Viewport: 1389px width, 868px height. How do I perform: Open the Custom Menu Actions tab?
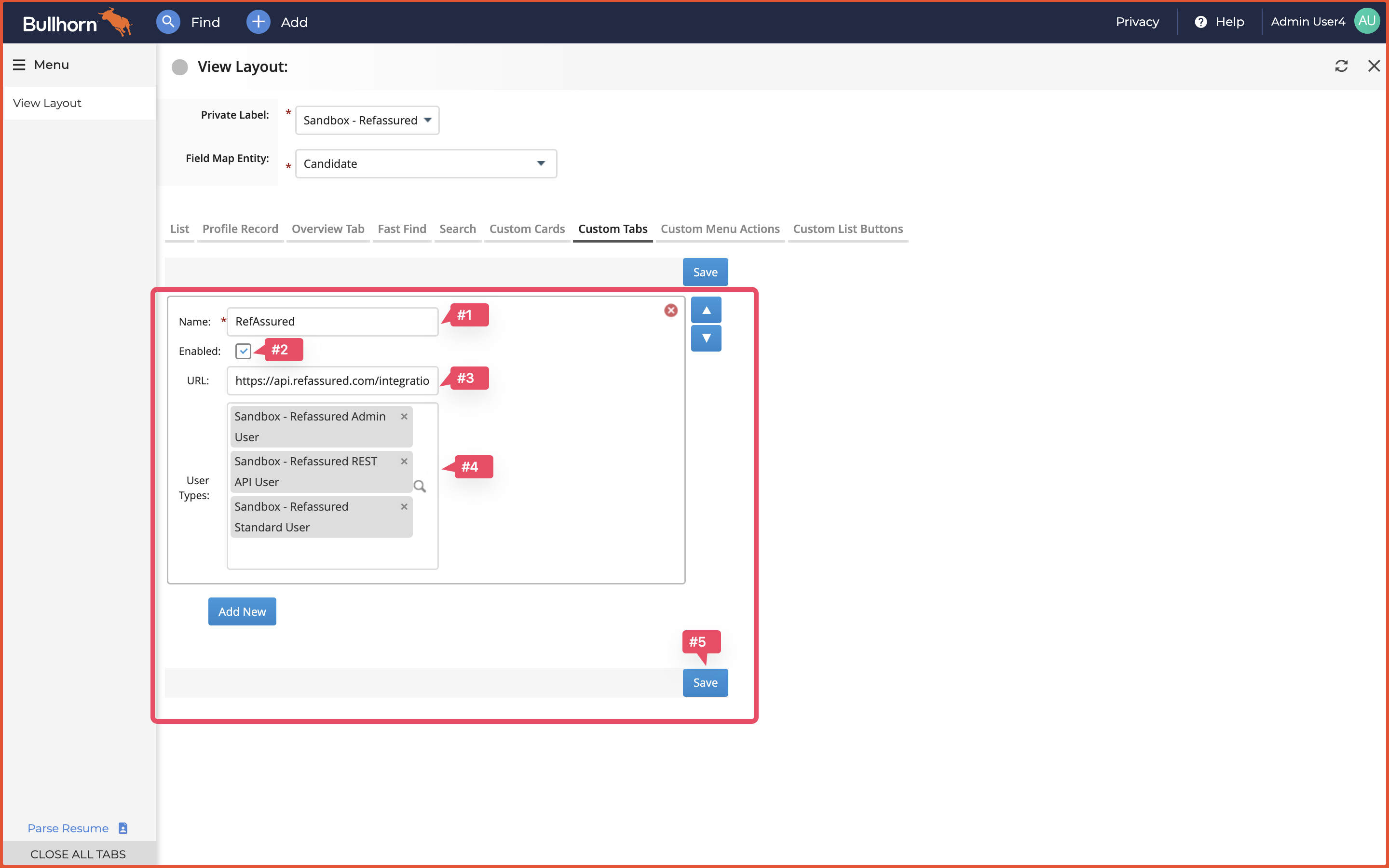[x=720, y=229]
